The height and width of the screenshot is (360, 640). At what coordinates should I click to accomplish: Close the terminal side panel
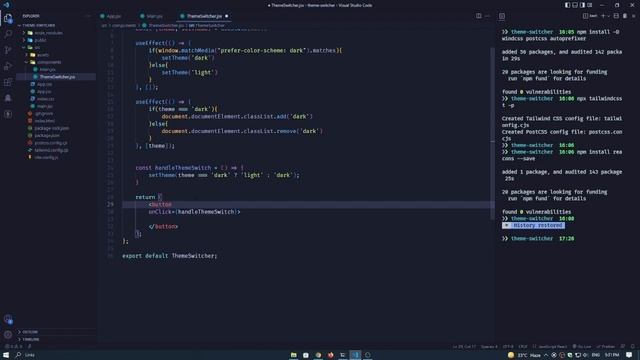click(633, 16)
